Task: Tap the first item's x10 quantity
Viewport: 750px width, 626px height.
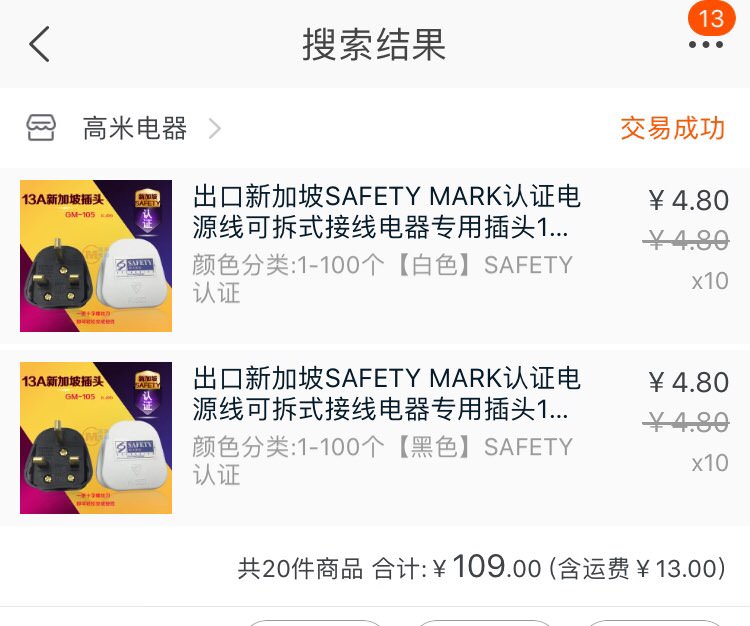Action: 710,281
